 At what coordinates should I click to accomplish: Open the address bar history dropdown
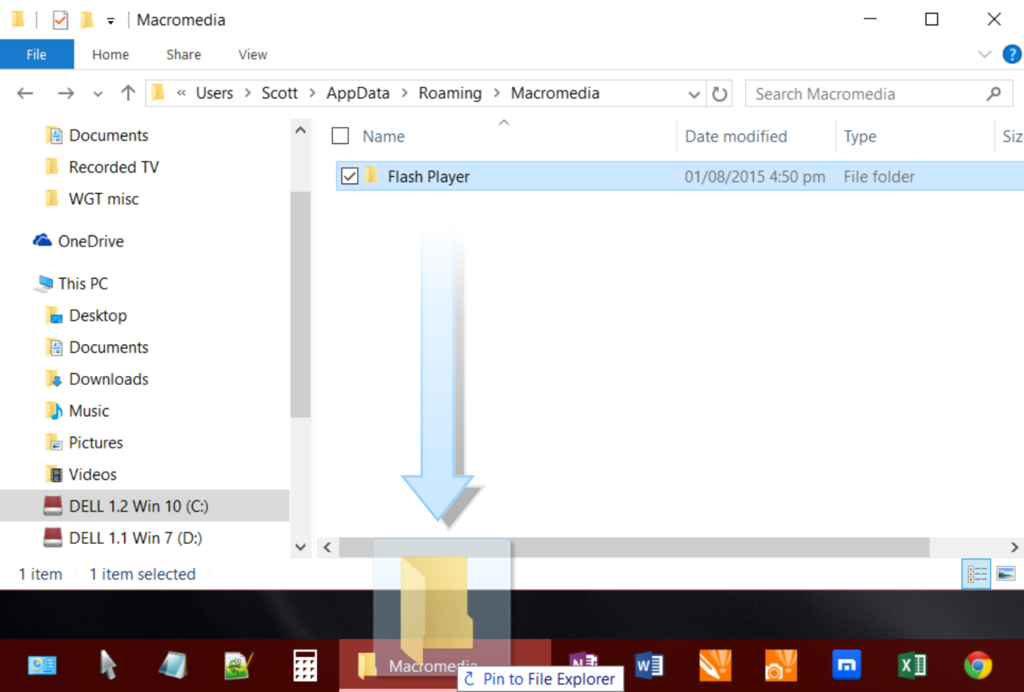(694, 95)
